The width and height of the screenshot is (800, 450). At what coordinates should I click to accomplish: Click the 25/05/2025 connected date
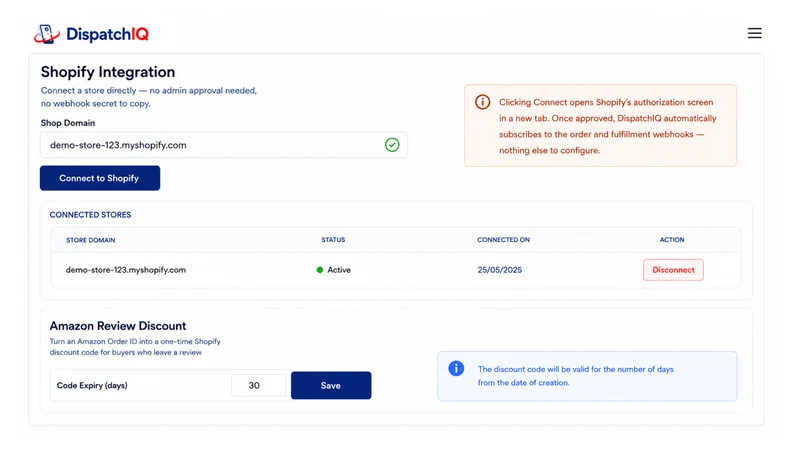[499, 270]
